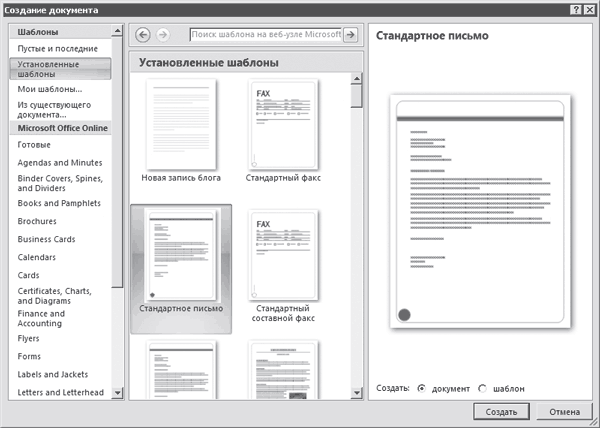Select the Стандартный факс template thumbnail
The width and height of the screenshot is (600, 428).
[x=283, y=124]
